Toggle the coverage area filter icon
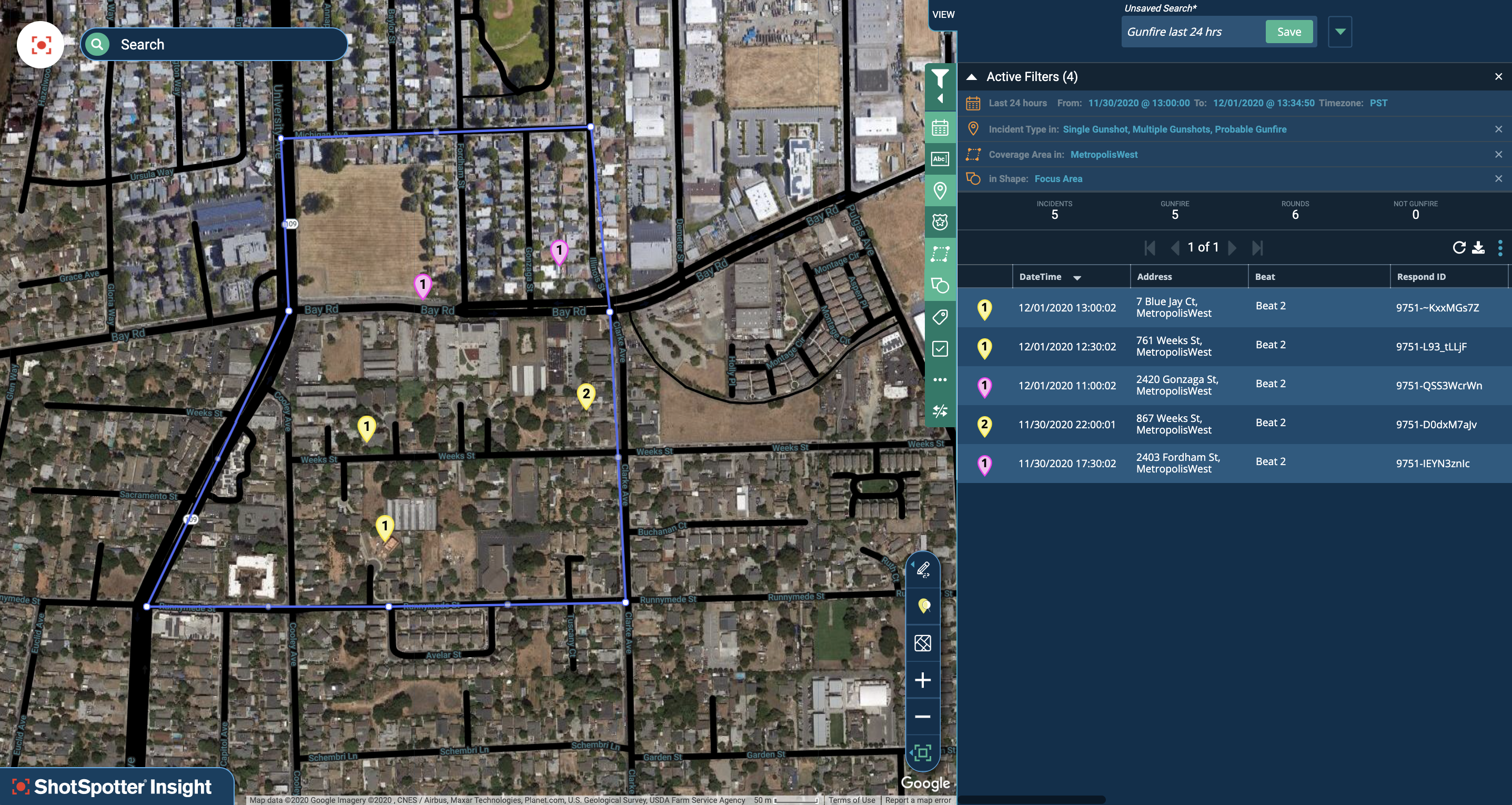The width and height of the screenshot is (1512, 805). [x=940, y=254]
